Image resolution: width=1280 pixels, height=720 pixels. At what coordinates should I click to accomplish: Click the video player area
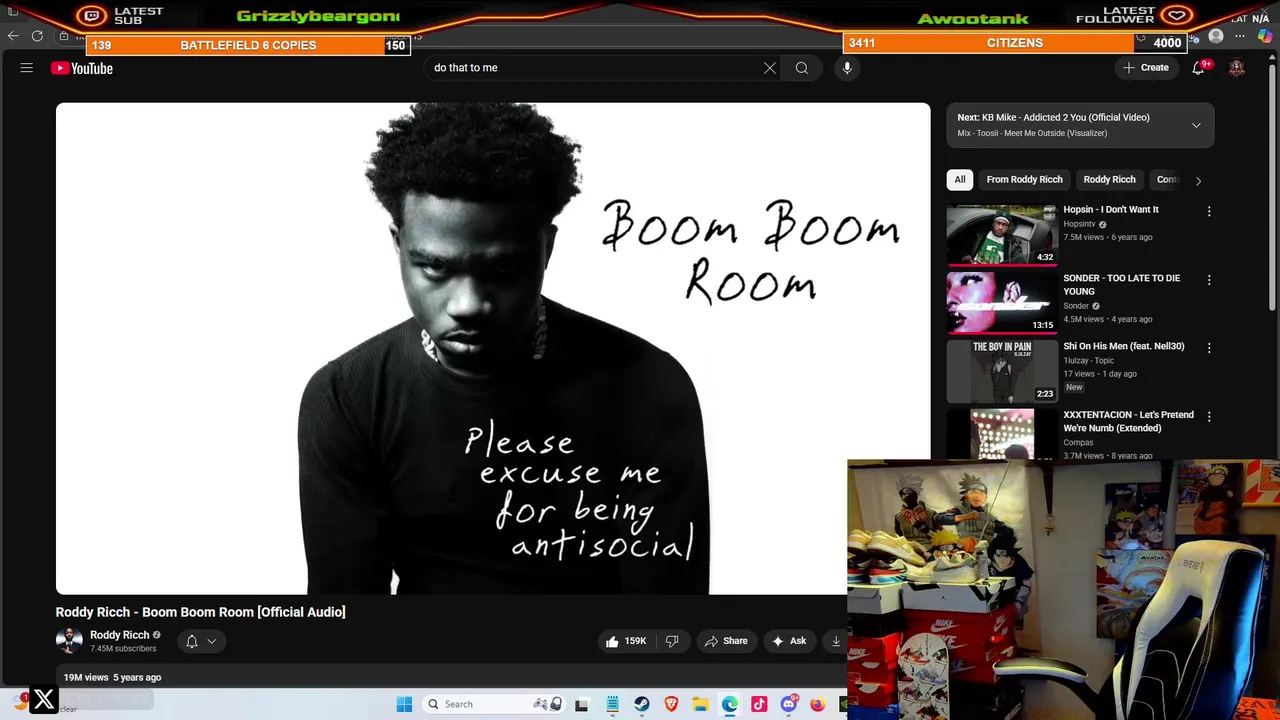(x=492, y=348)
